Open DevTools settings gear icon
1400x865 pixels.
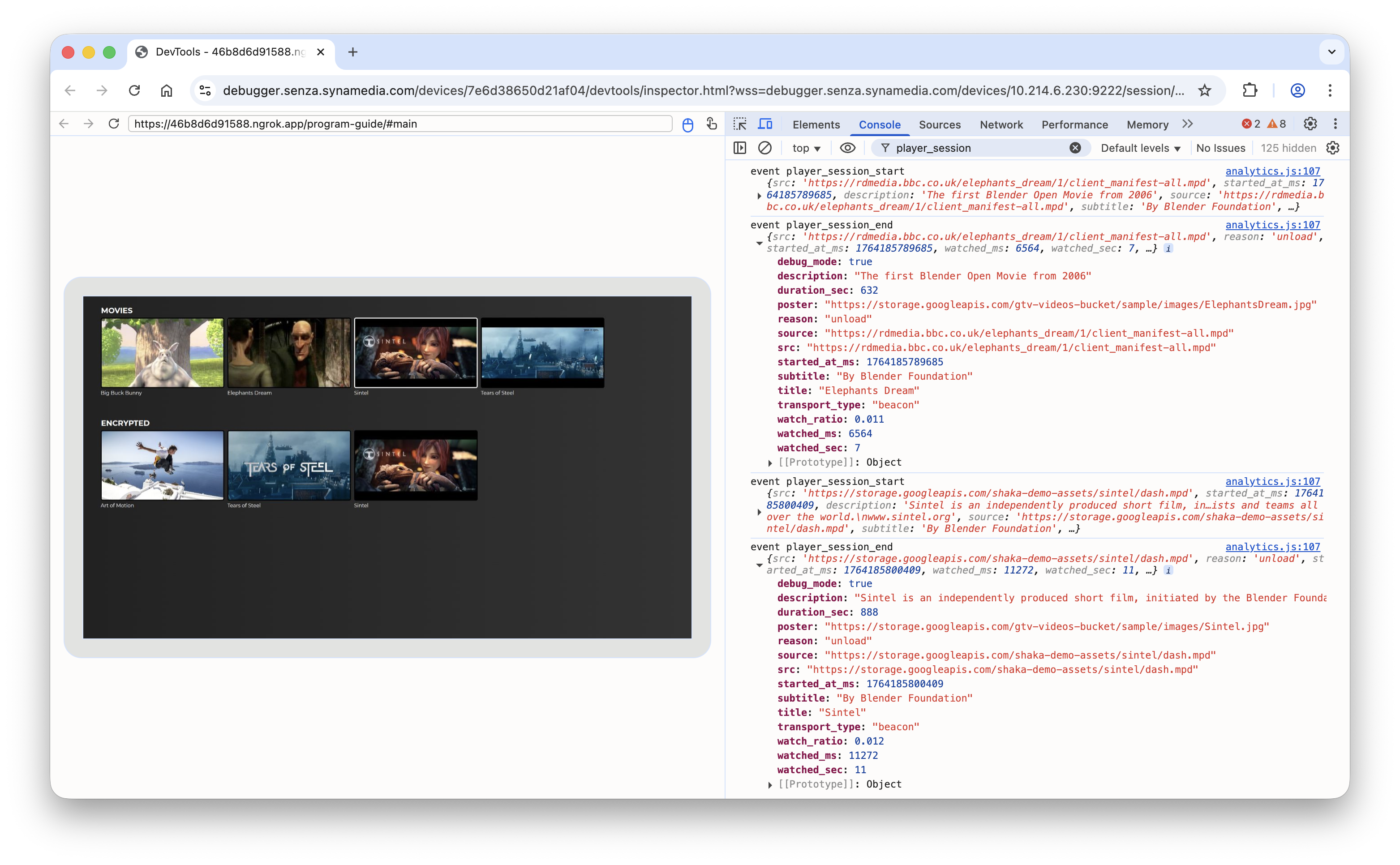[1310, 124]
